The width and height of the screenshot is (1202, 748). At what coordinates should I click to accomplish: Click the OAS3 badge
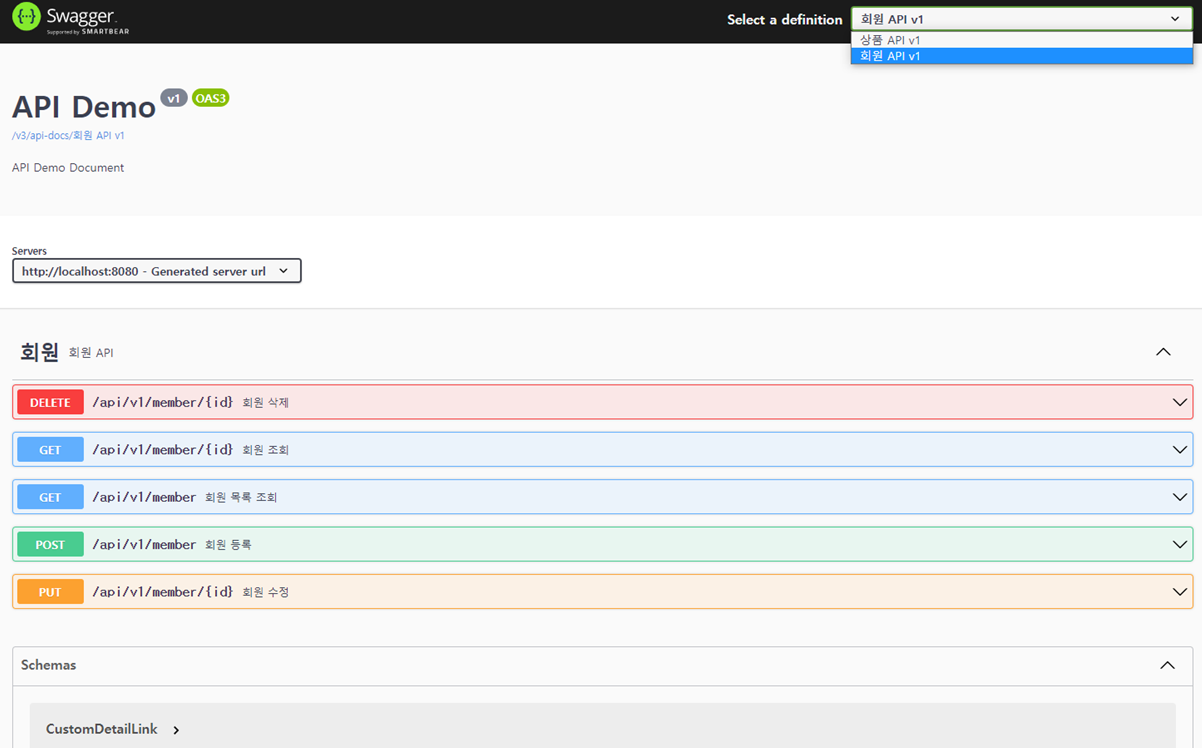coord(211,98)
